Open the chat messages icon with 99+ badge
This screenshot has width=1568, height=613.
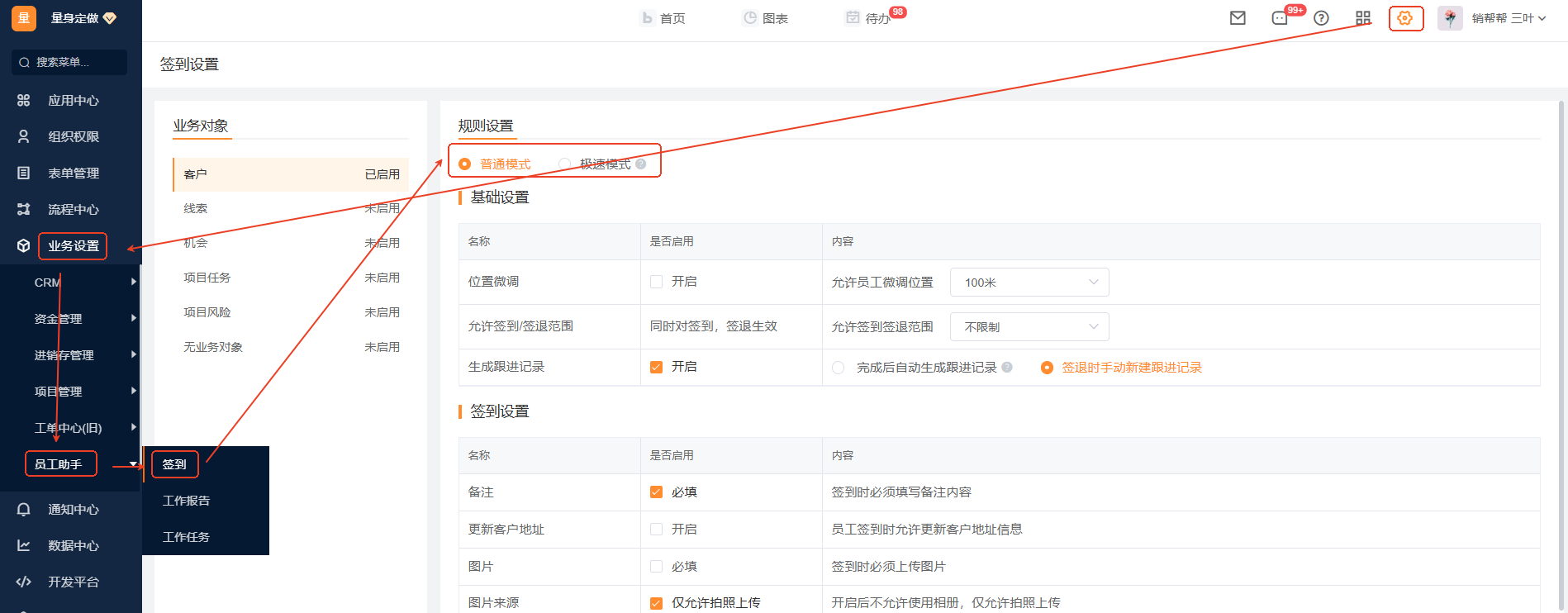1280,18
